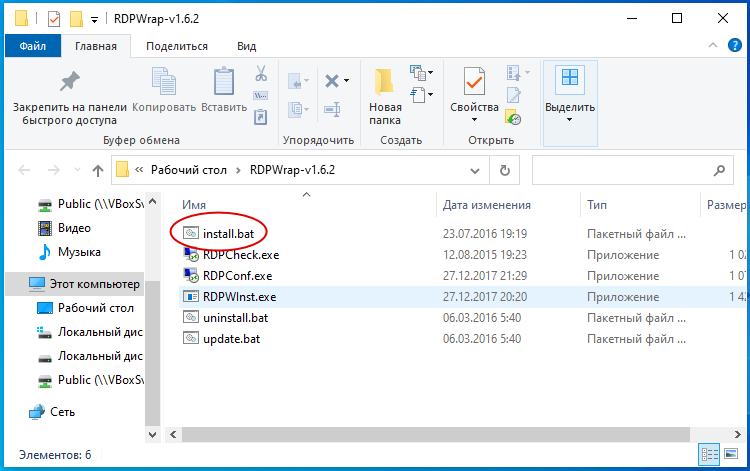This screenshot has width=750, height=471.
Task: Click properties checkmark in quick access toolbar
Action: tap(54, 19)
